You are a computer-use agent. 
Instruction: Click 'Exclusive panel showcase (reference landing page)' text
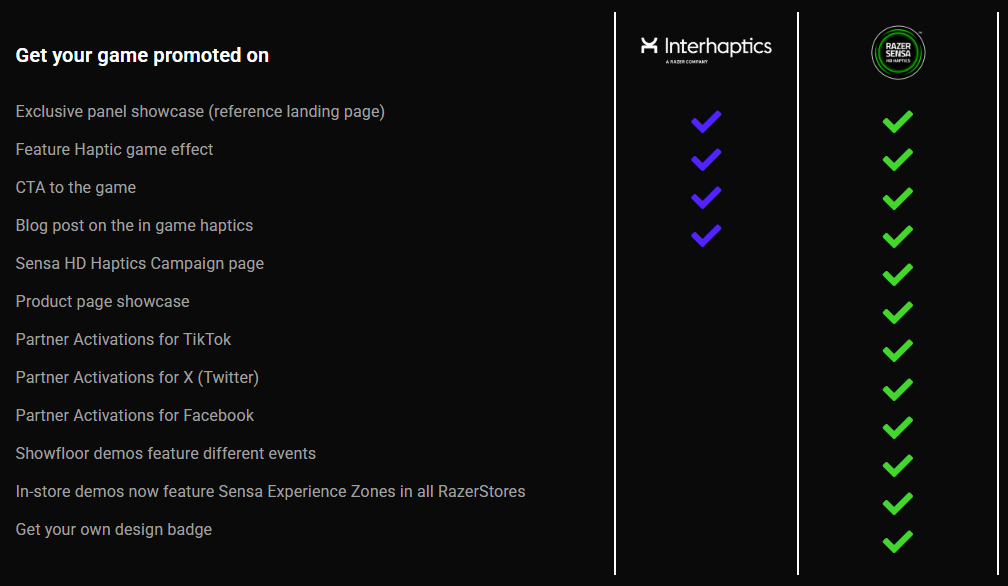[200, 112]
